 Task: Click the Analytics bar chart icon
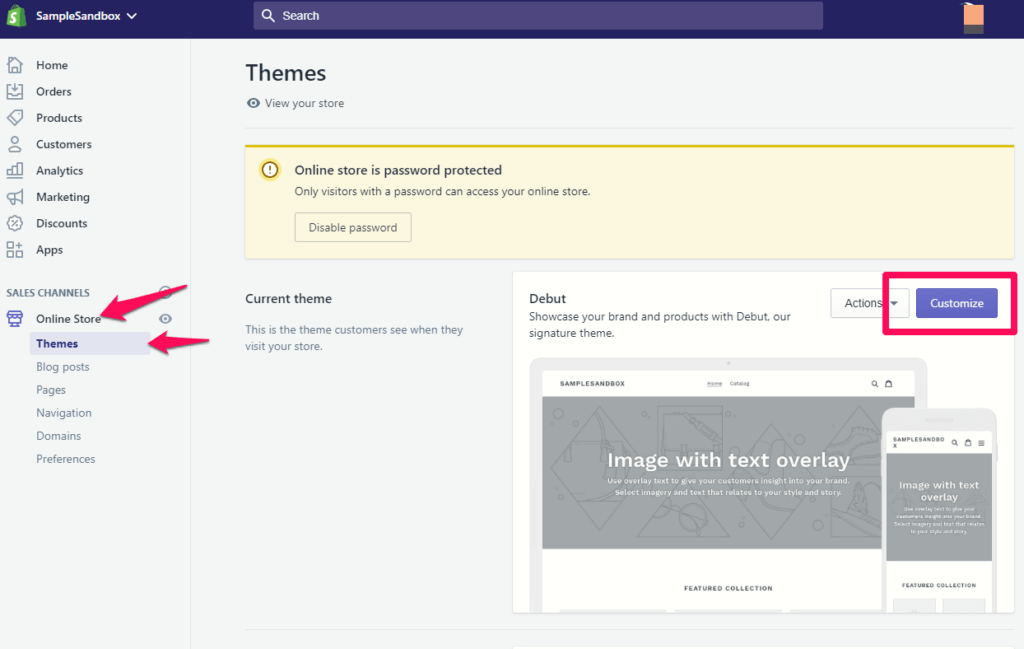15,170
